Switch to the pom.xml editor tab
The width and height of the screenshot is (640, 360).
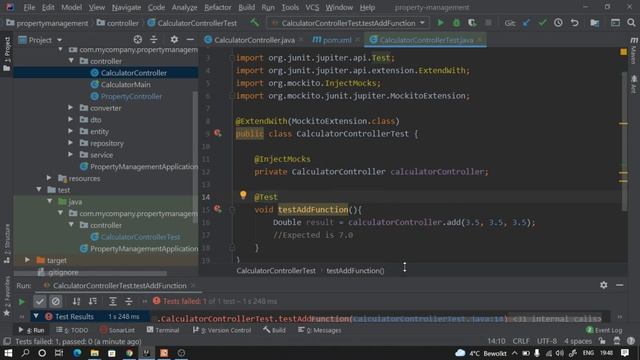pyautogui.click(x=336, y=40)
